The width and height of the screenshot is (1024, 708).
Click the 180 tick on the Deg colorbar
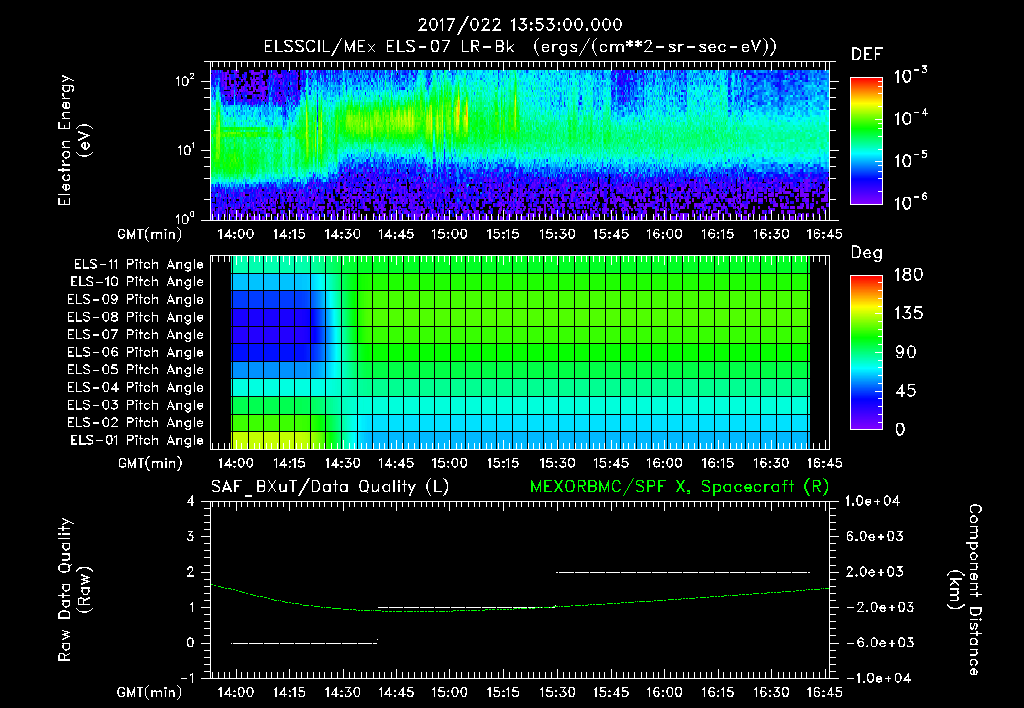(x=908, y=275)
